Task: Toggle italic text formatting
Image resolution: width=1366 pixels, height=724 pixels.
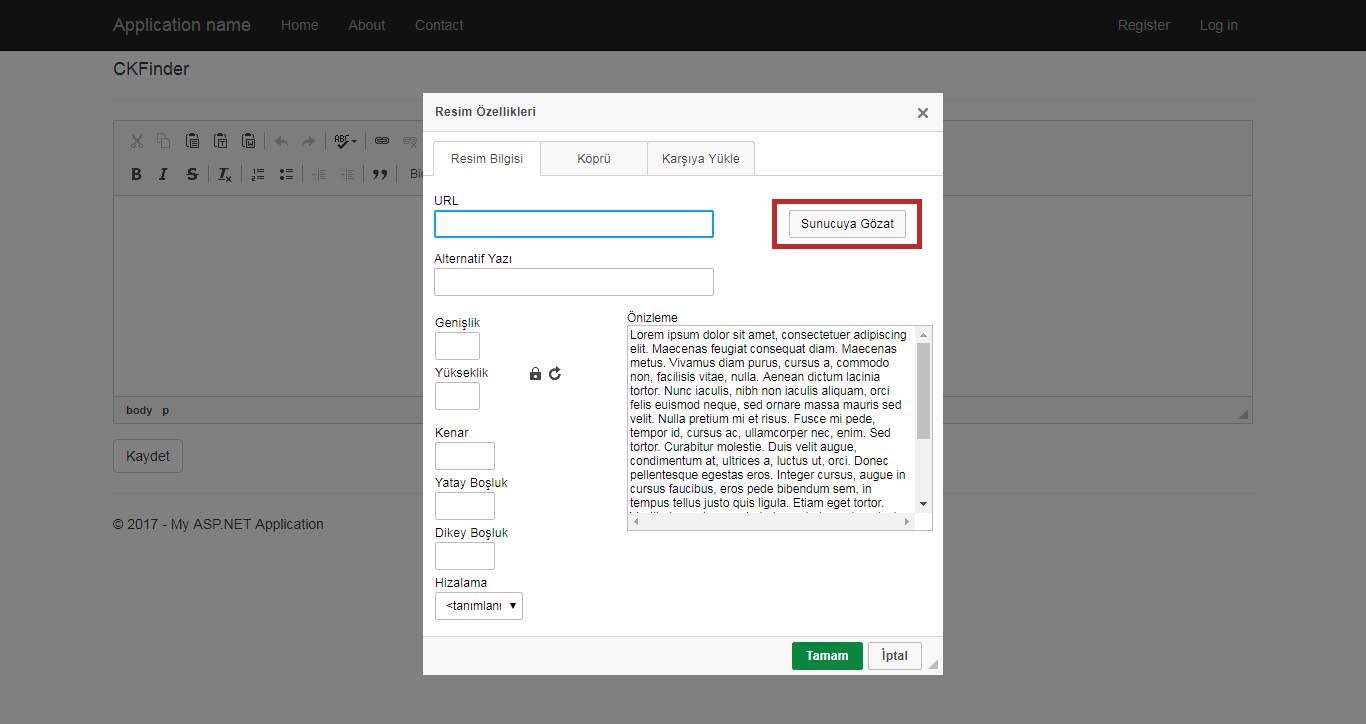Action: 163,174
